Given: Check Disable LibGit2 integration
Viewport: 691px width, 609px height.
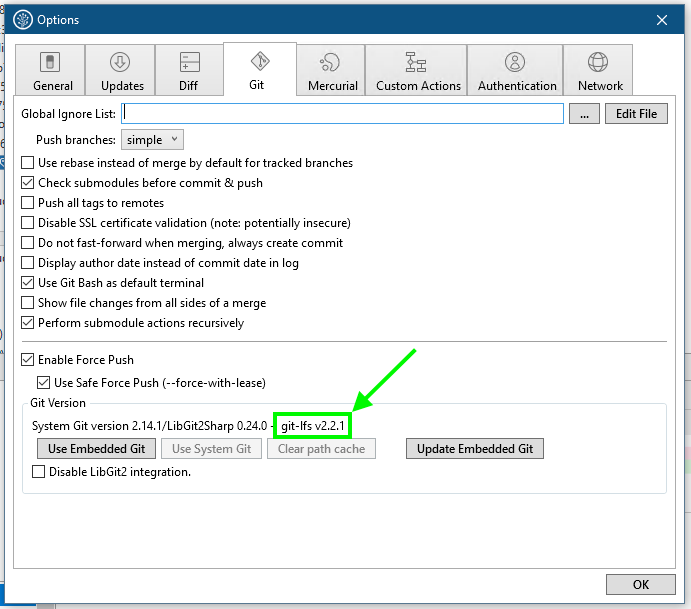Looking at the screenshot, I should point(38,472).
